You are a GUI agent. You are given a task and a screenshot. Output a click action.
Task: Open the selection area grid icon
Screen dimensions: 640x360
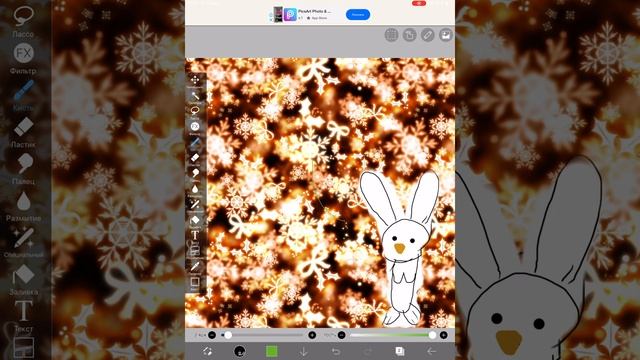(391, 35)
